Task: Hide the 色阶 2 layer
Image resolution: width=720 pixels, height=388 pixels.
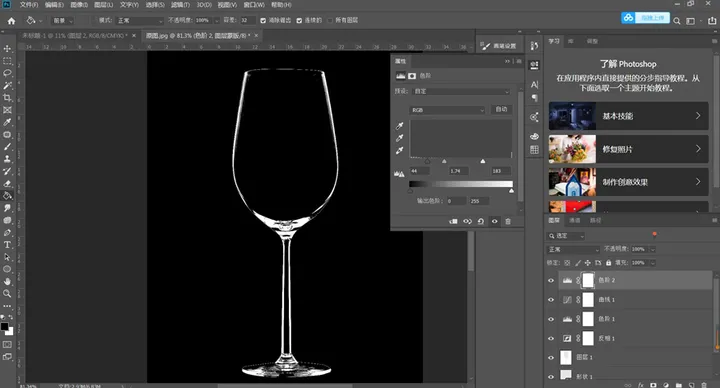Action: pos(551,281)
